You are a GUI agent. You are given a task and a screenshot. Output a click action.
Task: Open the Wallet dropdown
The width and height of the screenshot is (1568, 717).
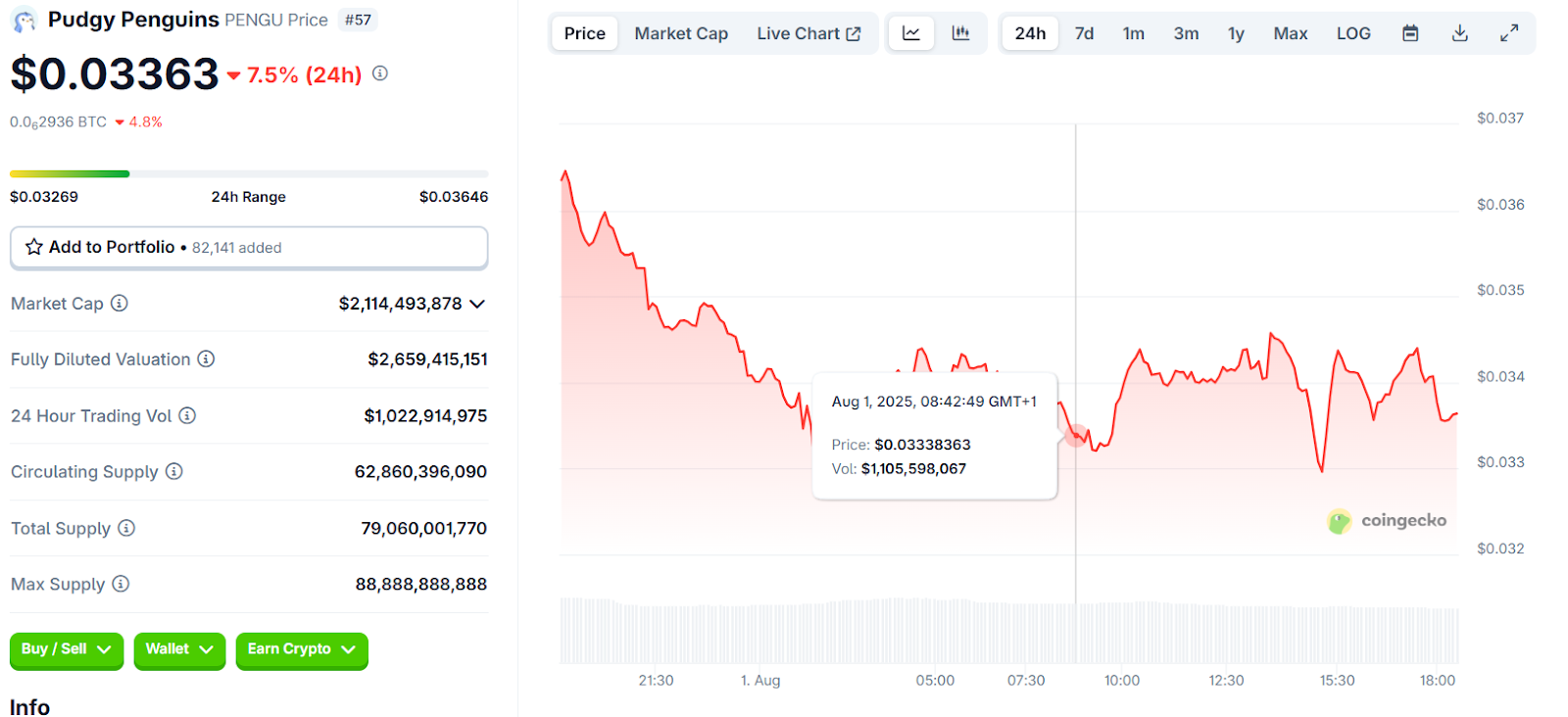point(179,649)
